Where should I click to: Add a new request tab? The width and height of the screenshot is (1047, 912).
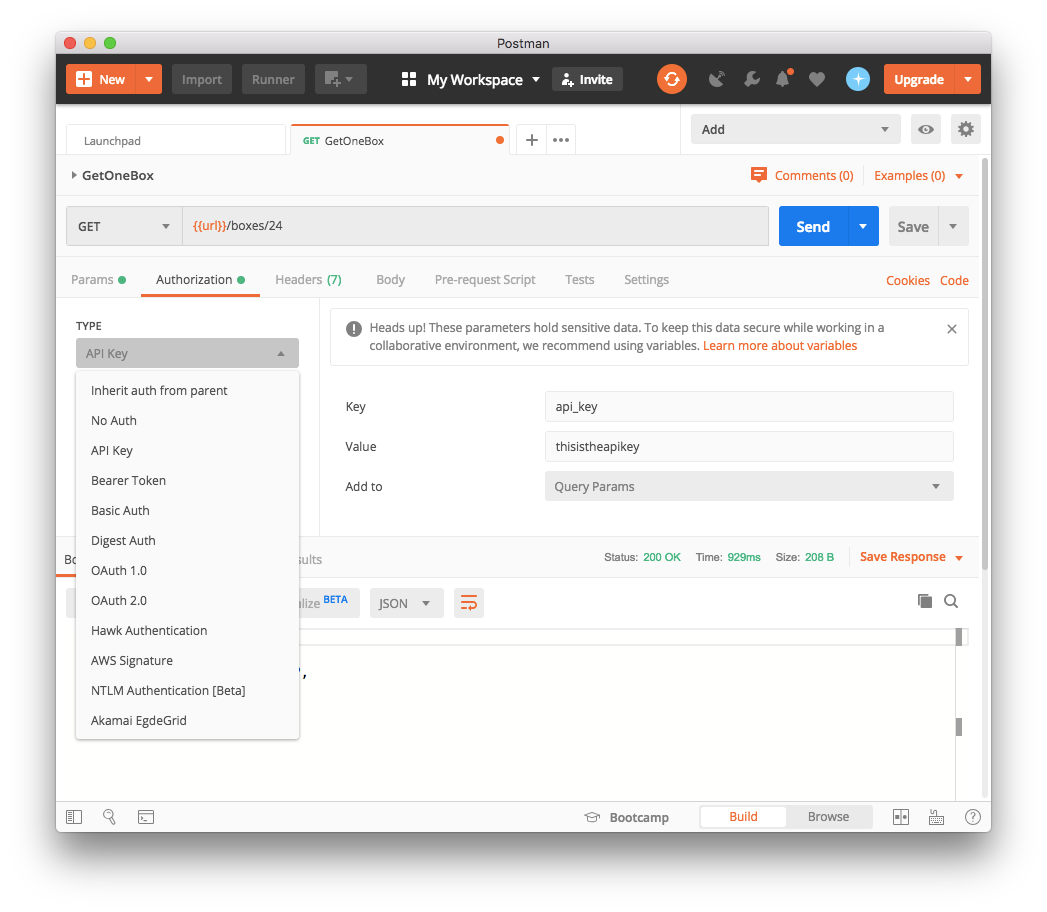coord(532,140)
